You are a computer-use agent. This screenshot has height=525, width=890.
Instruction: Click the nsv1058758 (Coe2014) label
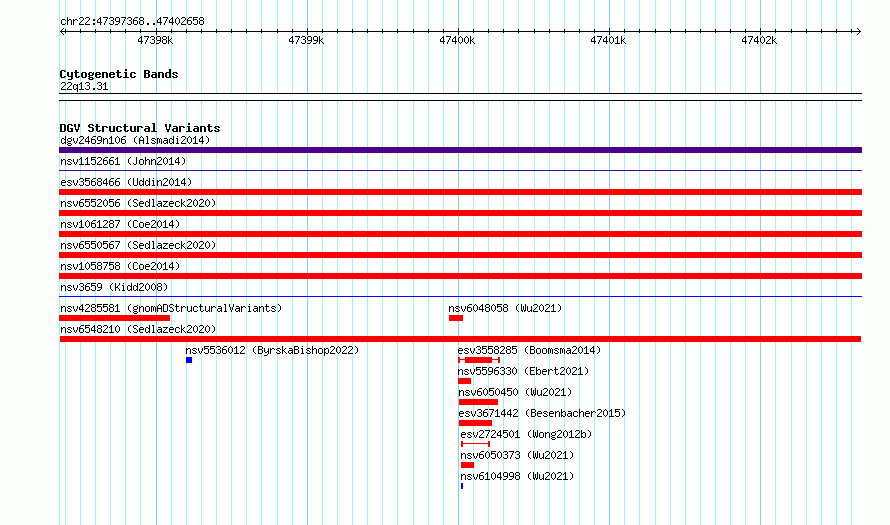point(120,266)
